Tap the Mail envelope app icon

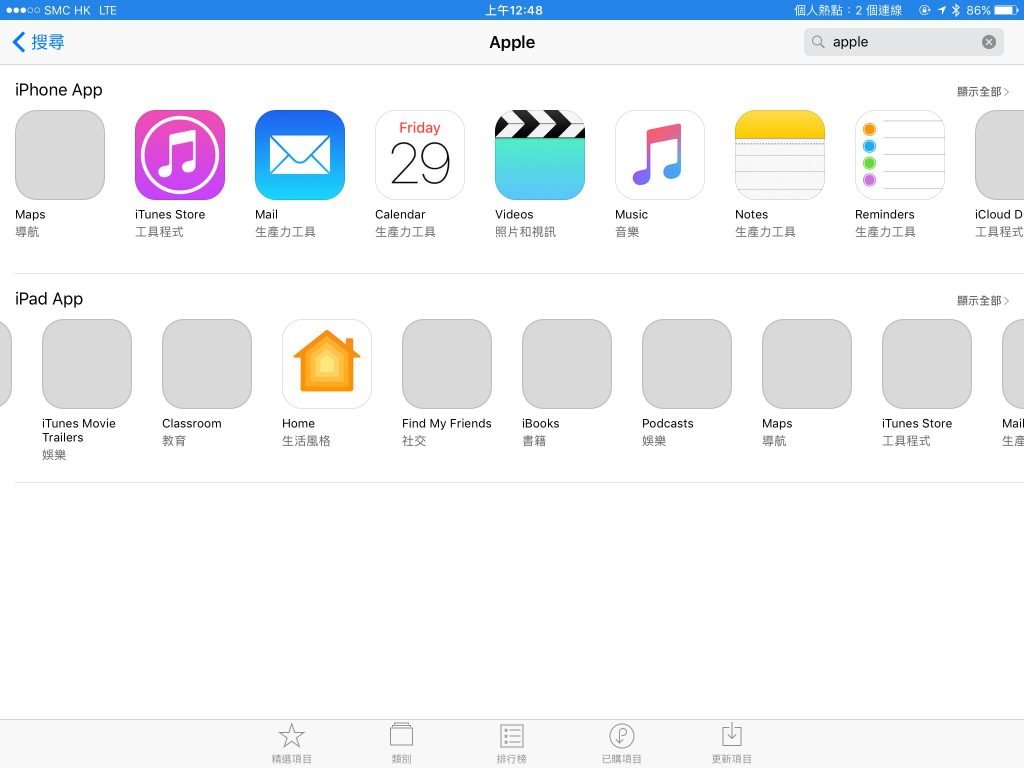click(x=300, y=155)
